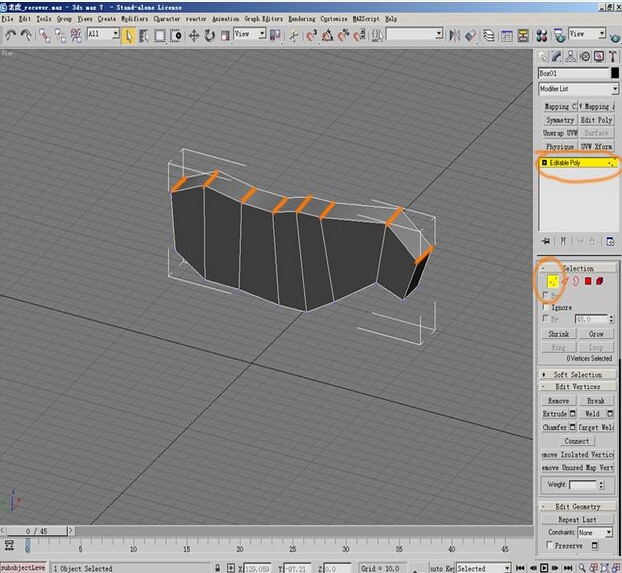Toggle Percent Snap icon

344,36
